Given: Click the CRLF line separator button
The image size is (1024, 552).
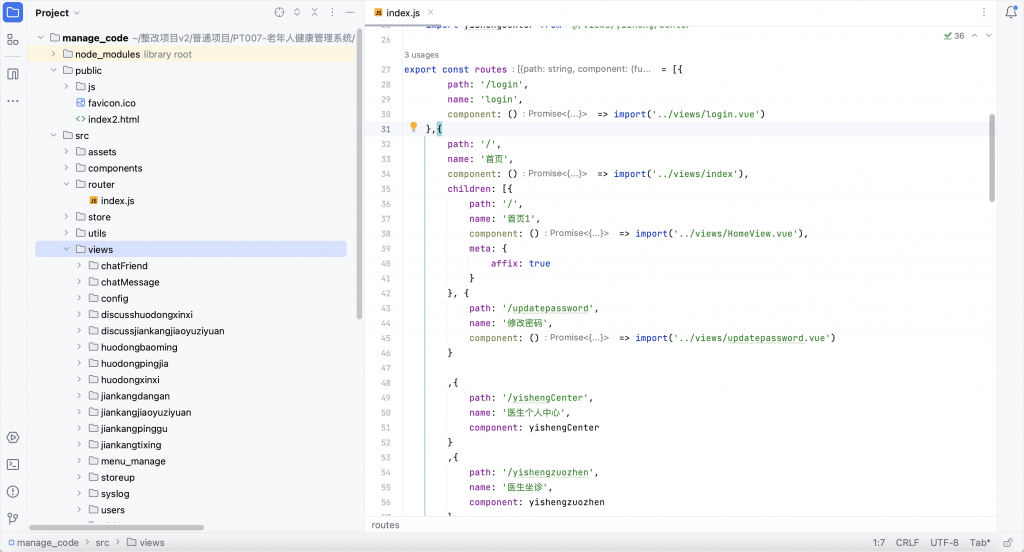Looking at the screenshot, I should coord(907,542).
